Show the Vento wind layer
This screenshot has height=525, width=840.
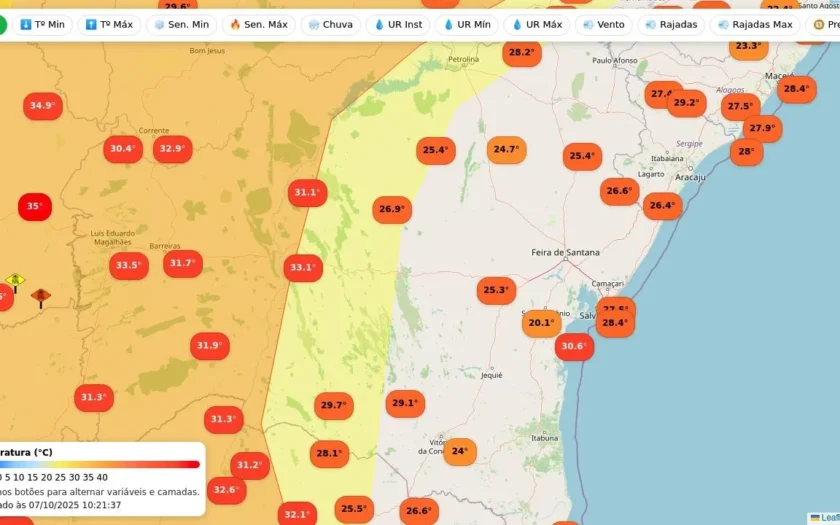(x=604, y=25)
